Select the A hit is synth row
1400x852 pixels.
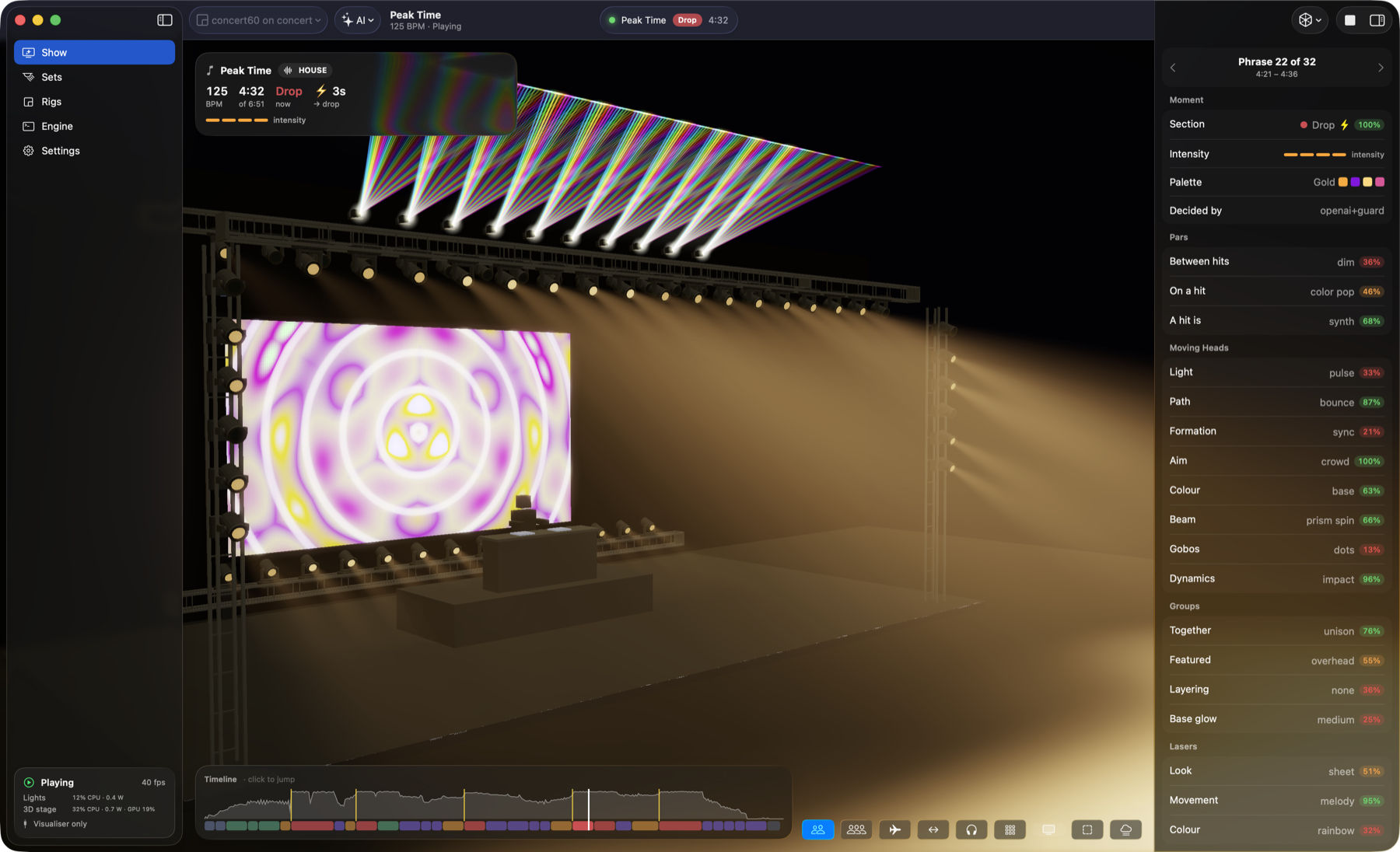pyautogui.click(x=1276, y=321)
